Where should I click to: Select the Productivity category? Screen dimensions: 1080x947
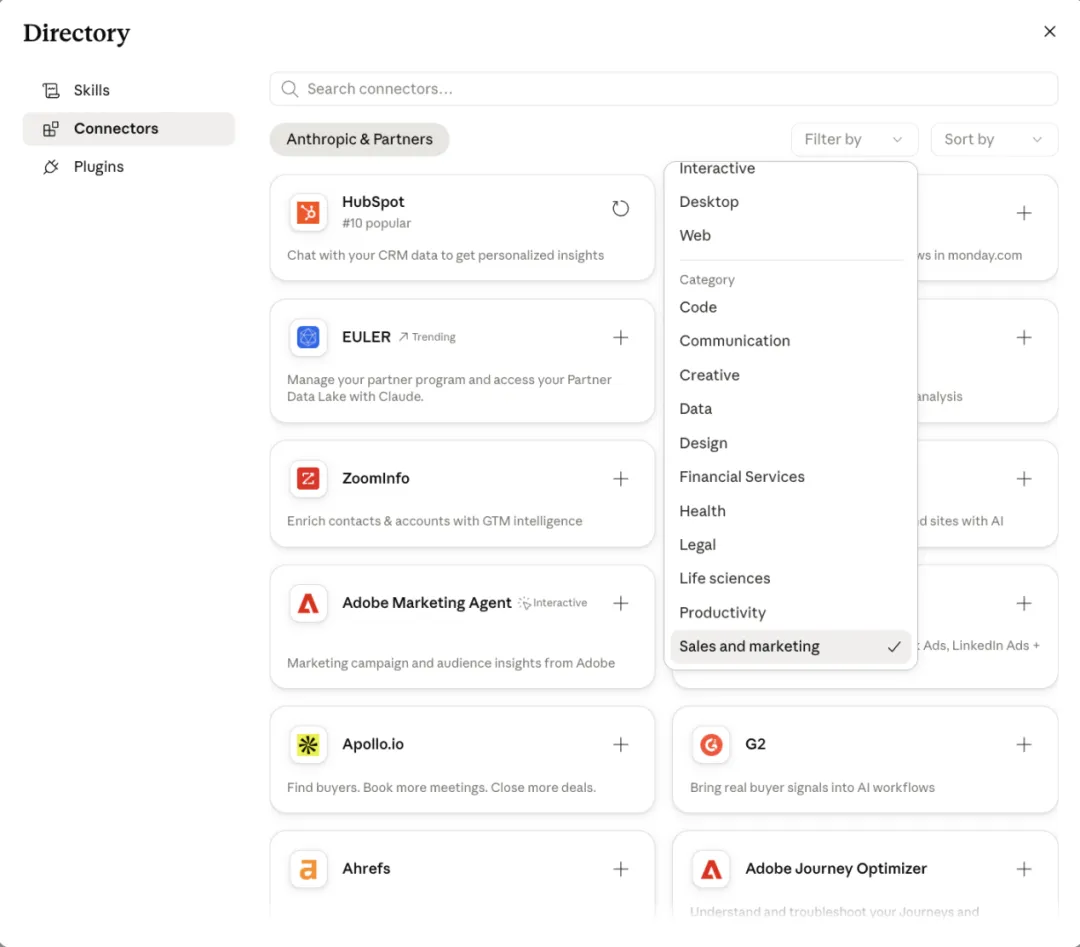pyautogui.click(x=791, y=613)
